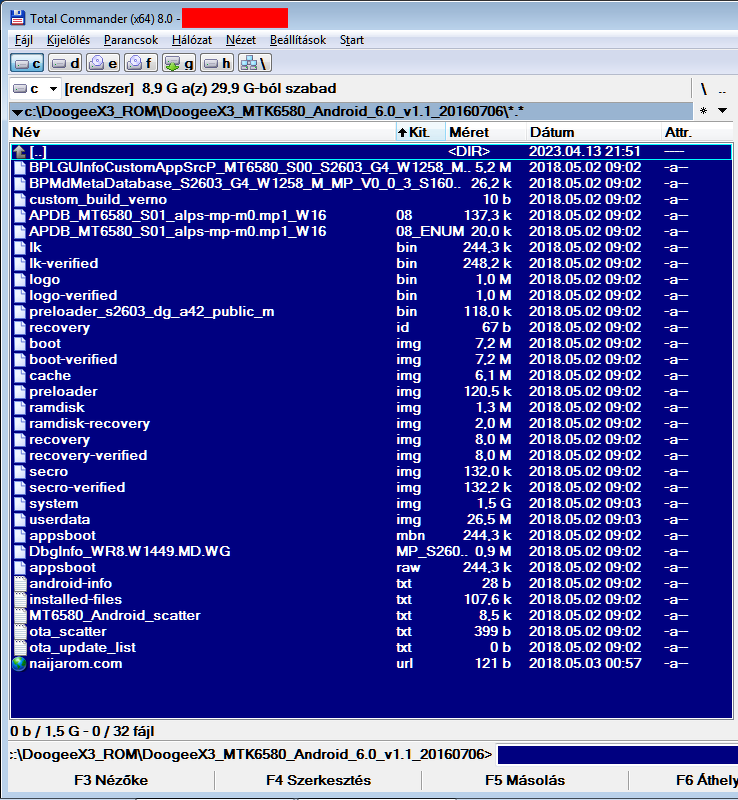
Task: Expand the path bar triangle
Action: [17, 112]
